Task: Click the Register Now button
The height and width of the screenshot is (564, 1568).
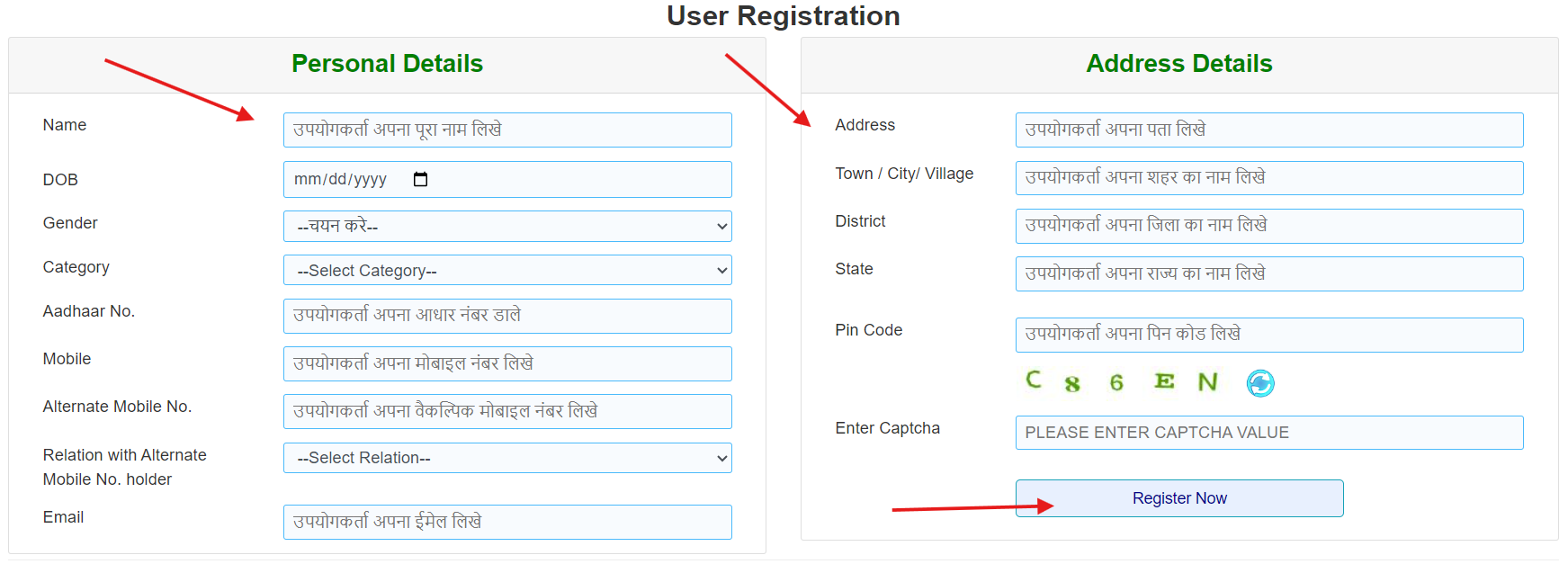Action: point(1178,498)
